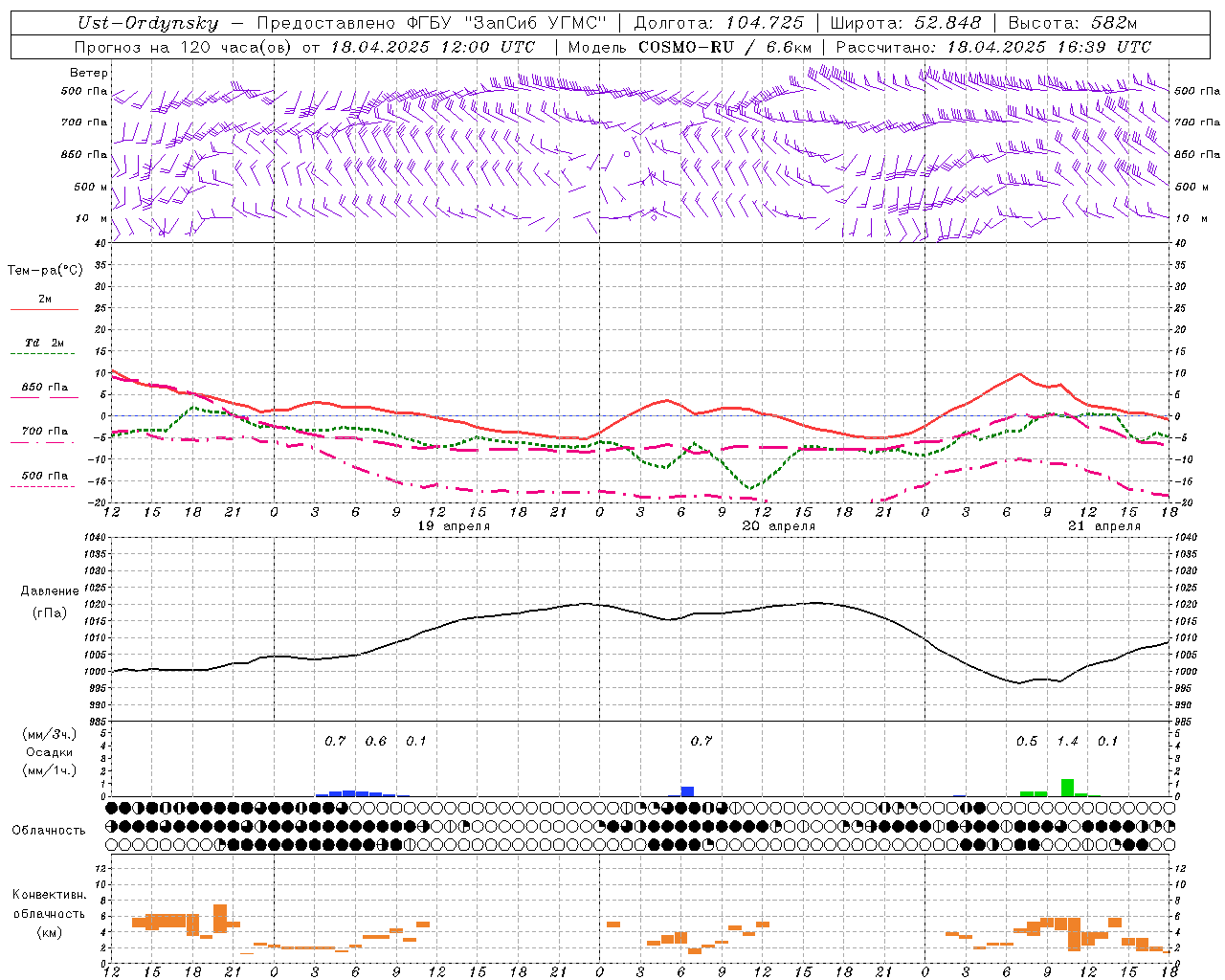
Task: Click the Облачность cloudiness label
Action: (49, 831)
